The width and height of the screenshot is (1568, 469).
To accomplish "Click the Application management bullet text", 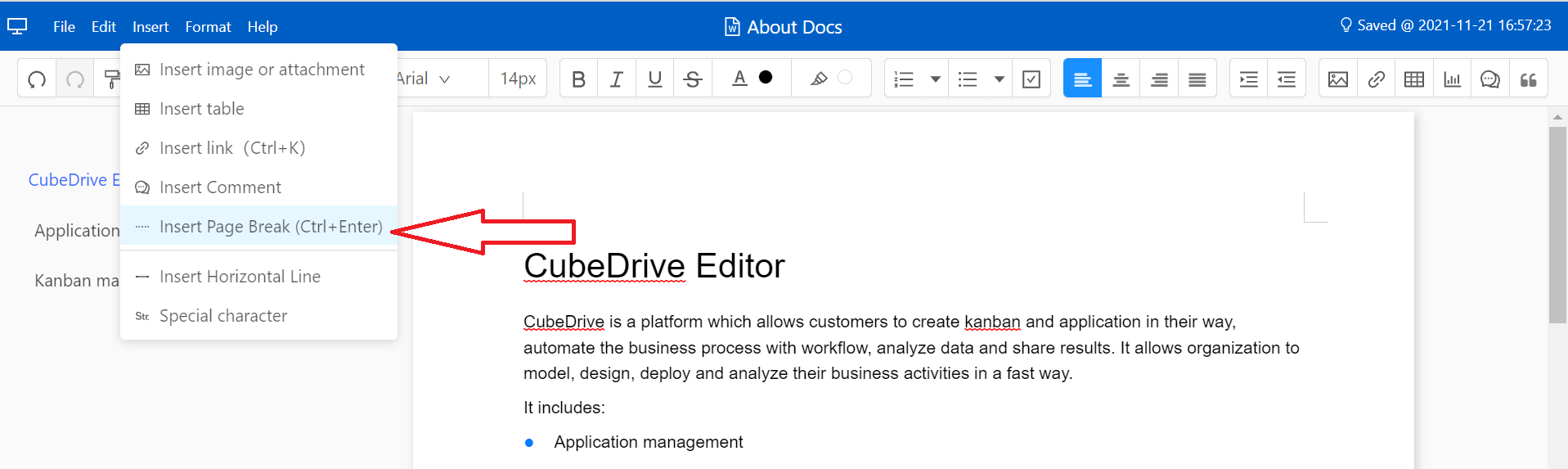I will pyautogui.click(x=649, y=442).
